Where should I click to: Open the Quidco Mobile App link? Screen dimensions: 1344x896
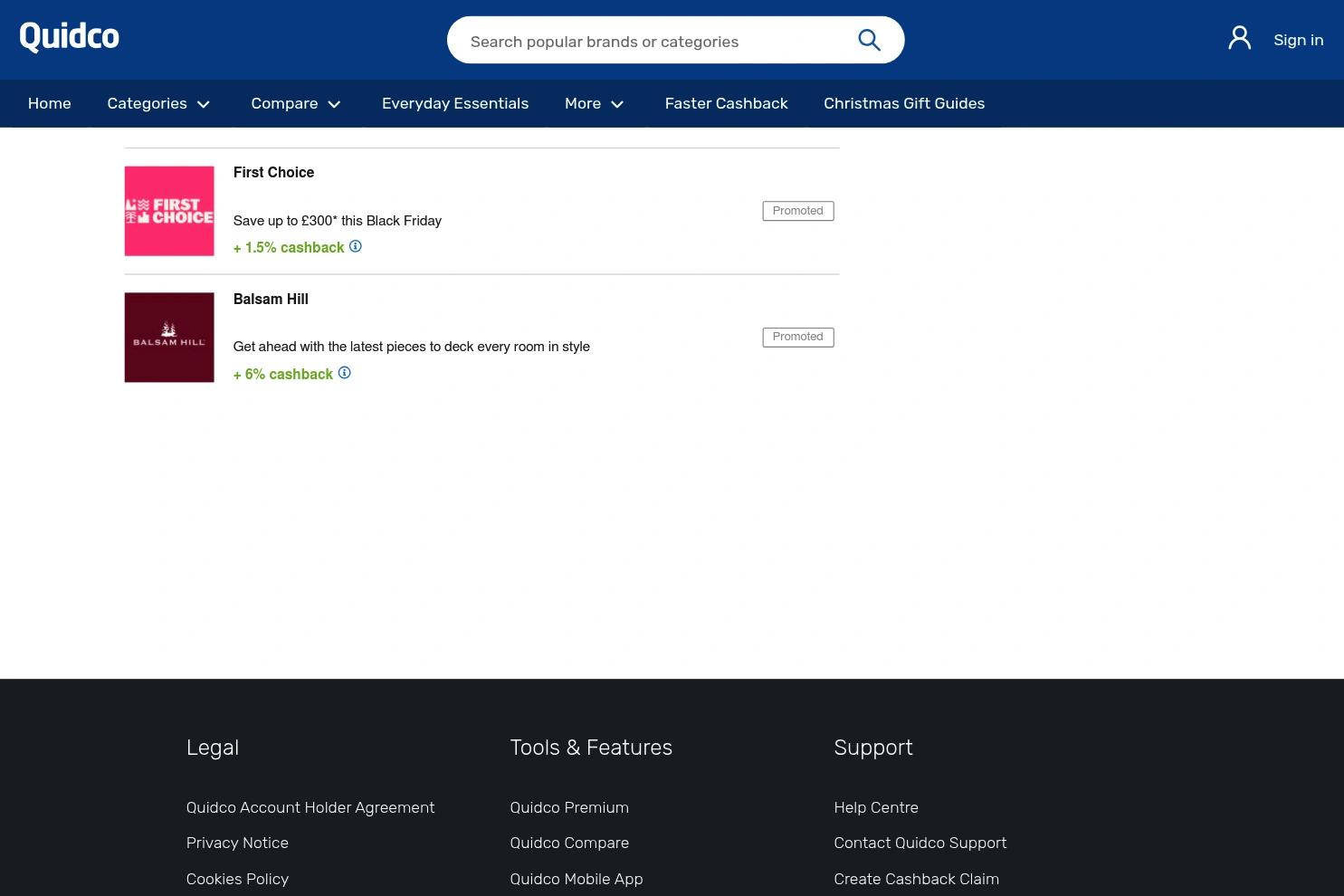[577, 879]
